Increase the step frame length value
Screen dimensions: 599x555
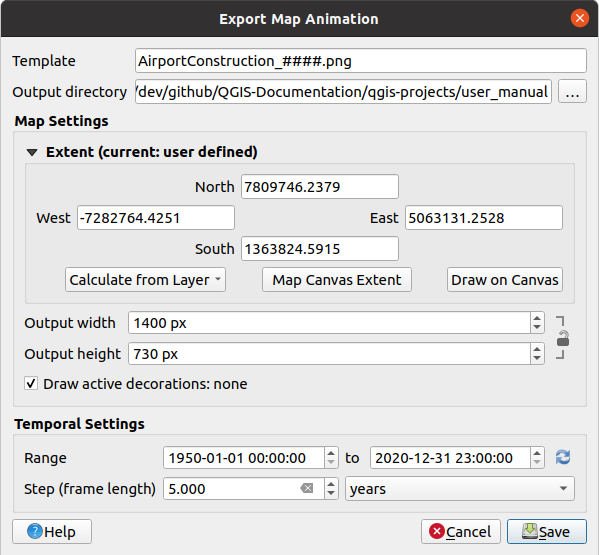[x=331, y=484]
